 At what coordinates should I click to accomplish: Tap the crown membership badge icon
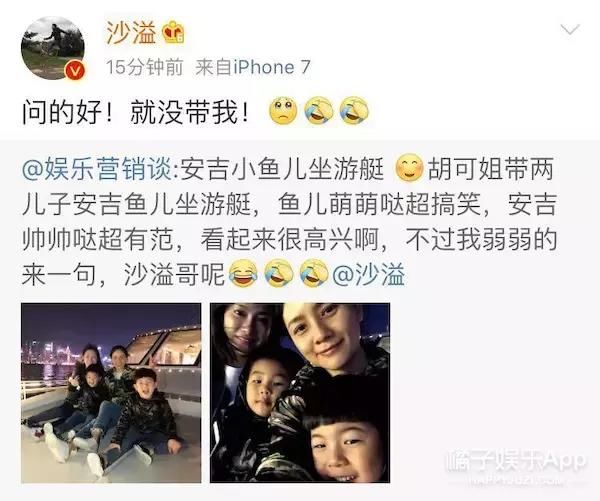point(173,32)
